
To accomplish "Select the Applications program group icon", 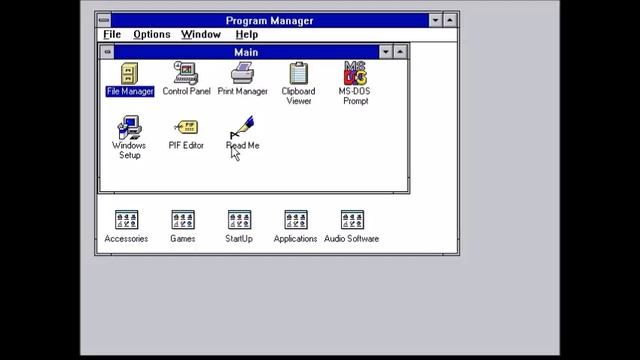I will coord(296,220).
